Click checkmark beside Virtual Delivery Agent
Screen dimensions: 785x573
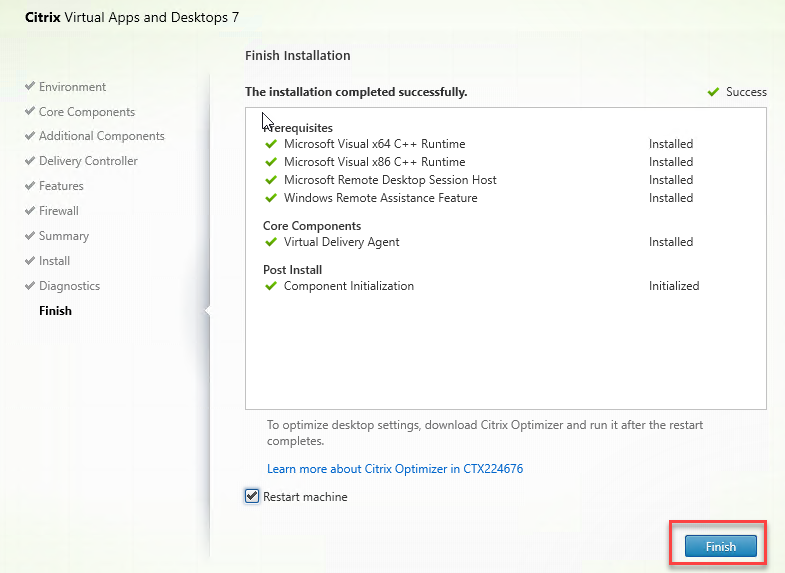270,242
